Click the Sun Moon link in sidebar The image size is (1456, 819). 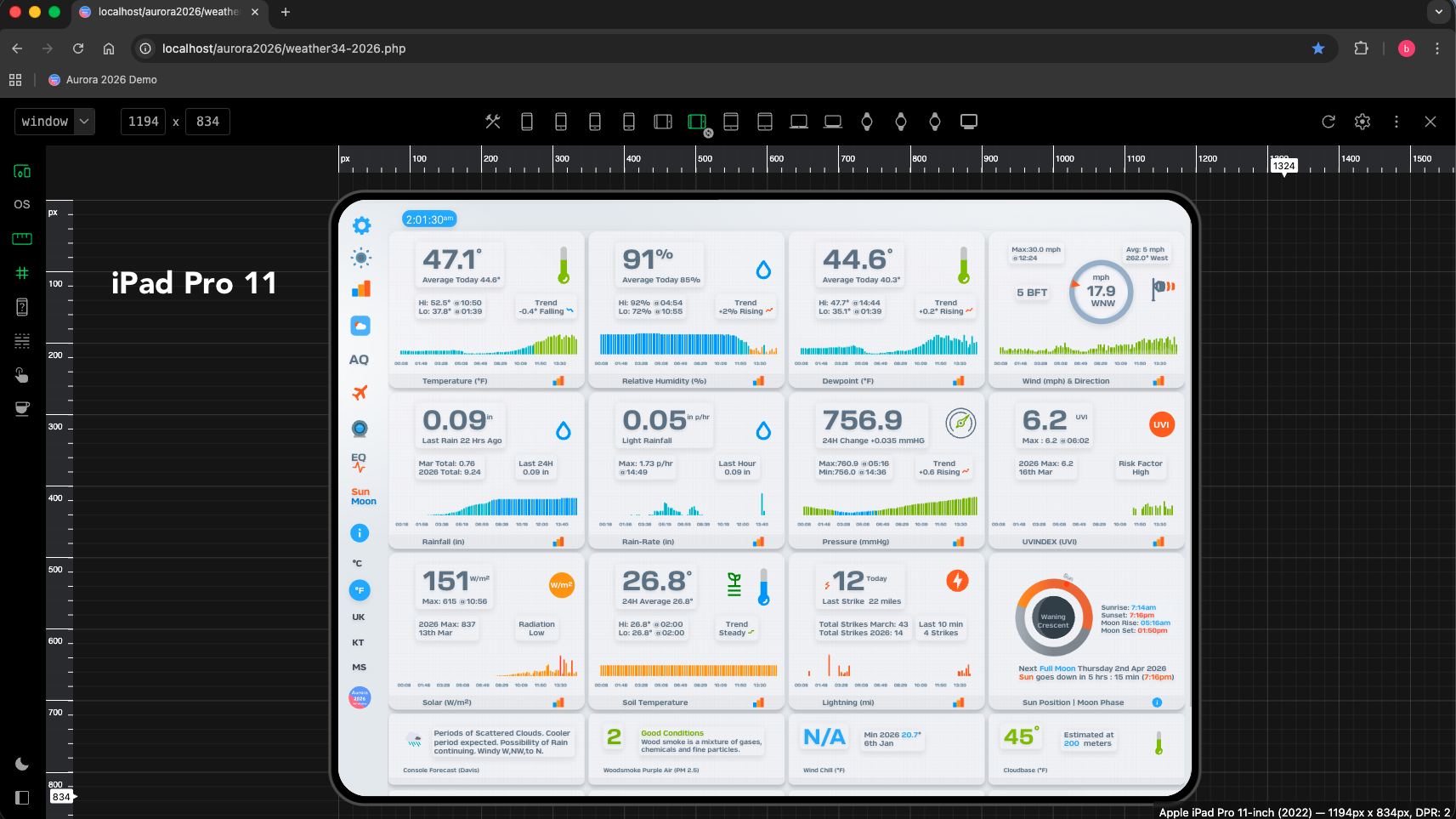tap(363, 497)
